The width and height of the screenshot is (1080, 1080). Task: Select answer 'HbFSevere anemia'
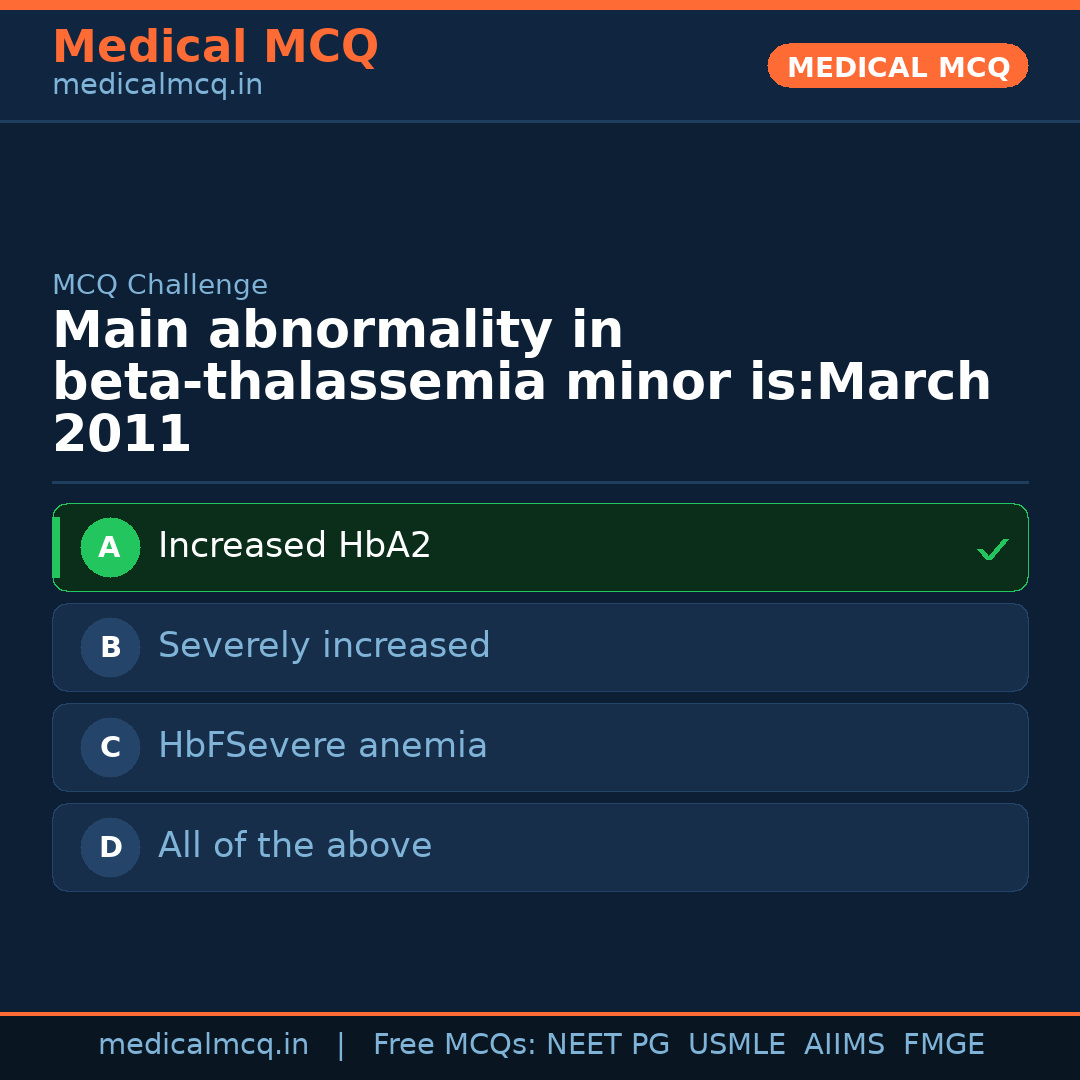pyautogui.click(x=322, y=746)
